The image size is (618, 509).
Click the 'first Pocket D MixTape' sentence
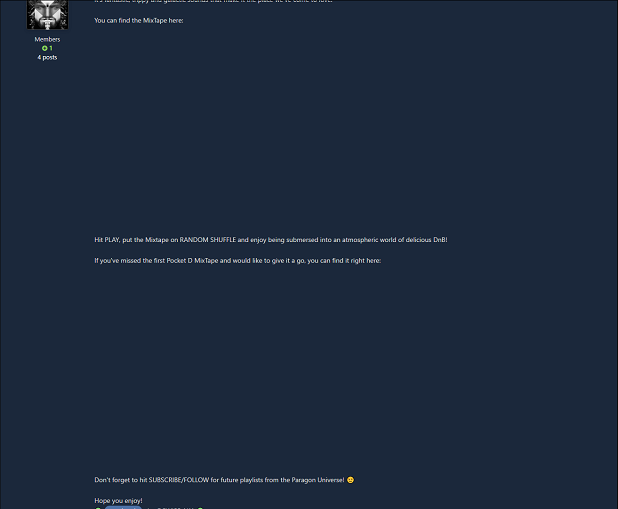(x=238, y=261)
